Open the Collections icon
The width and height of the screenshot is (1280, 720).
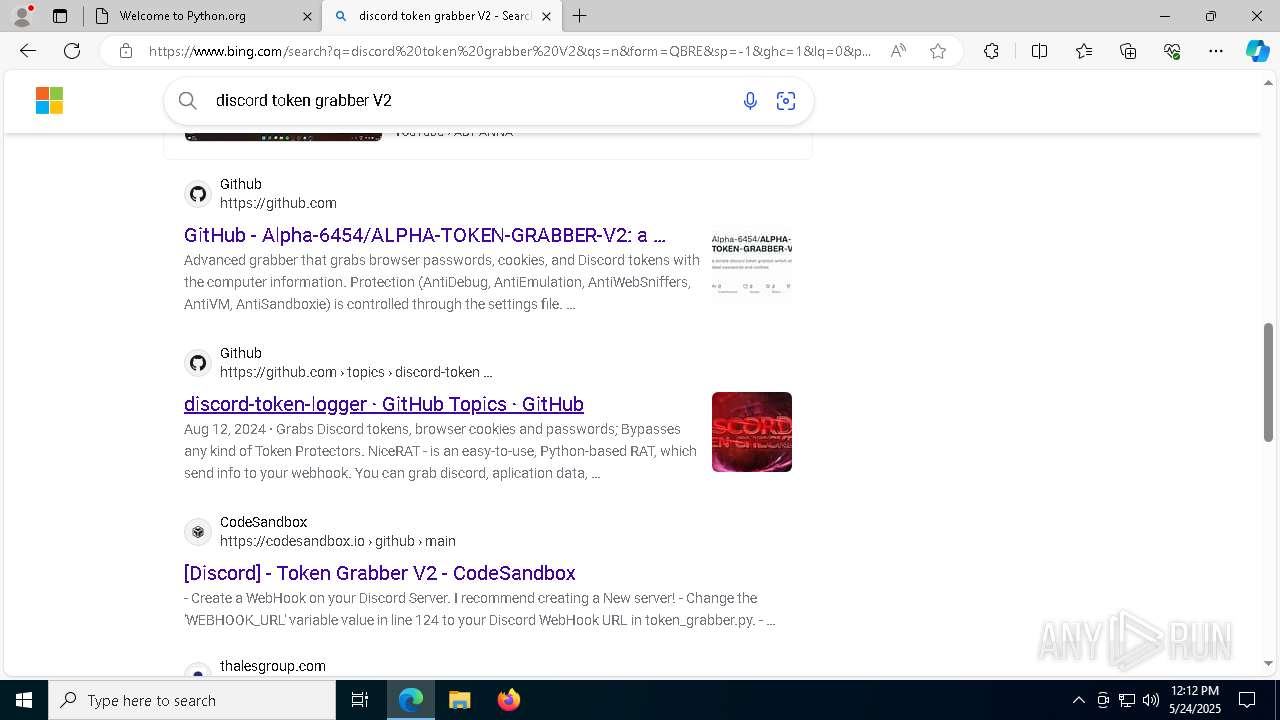tap(1128, 51)
